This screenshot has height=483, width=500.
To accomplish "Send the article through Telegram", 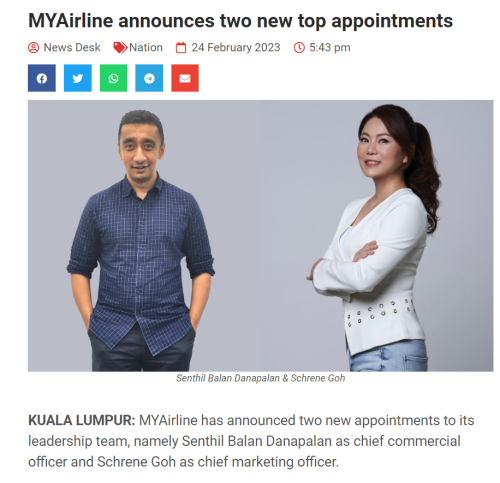I will [x=149, y=78].
